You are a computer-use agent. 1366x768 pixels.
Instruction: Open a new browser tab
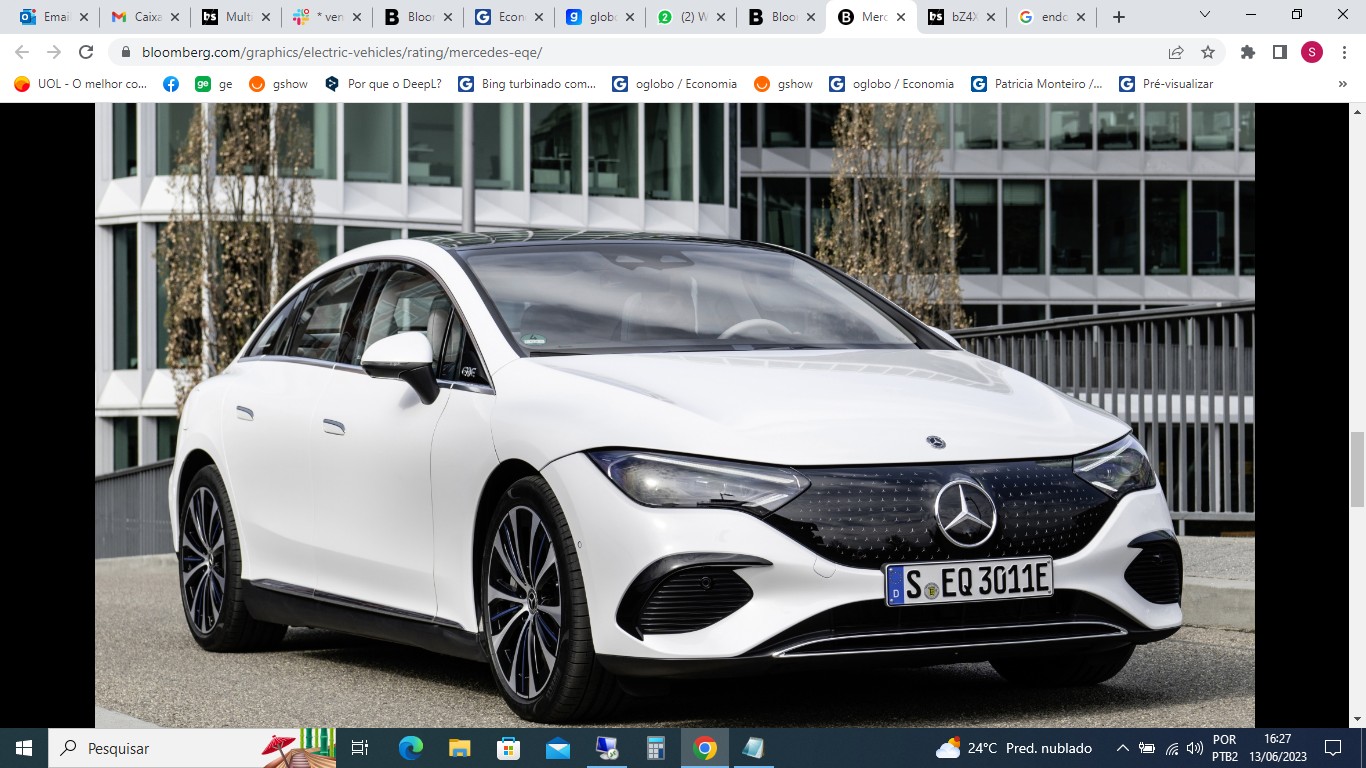point(1119,17)
